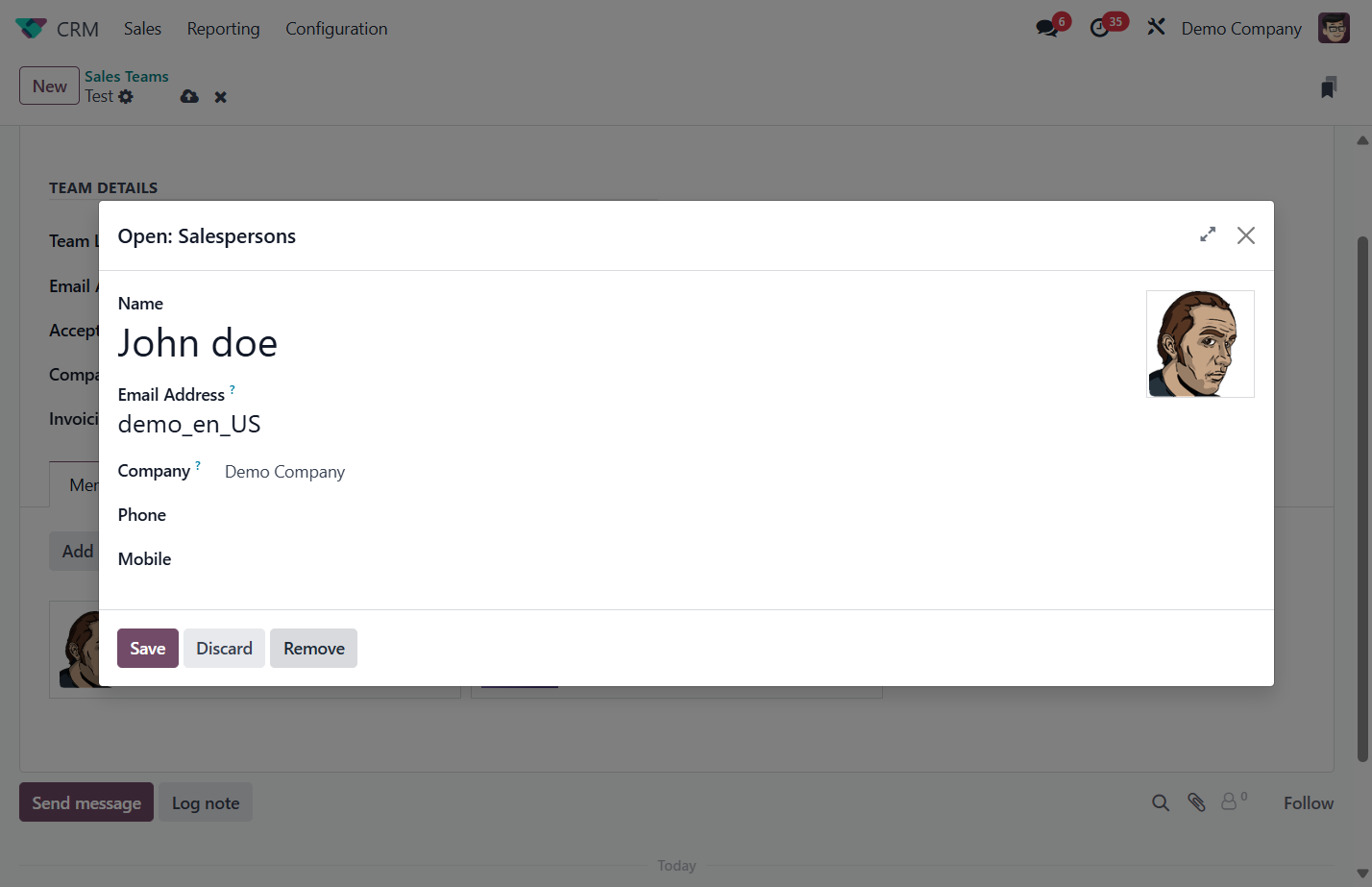Open the Configuration menu
This screenshot has height=887, width=1372.
pos(336,29)
